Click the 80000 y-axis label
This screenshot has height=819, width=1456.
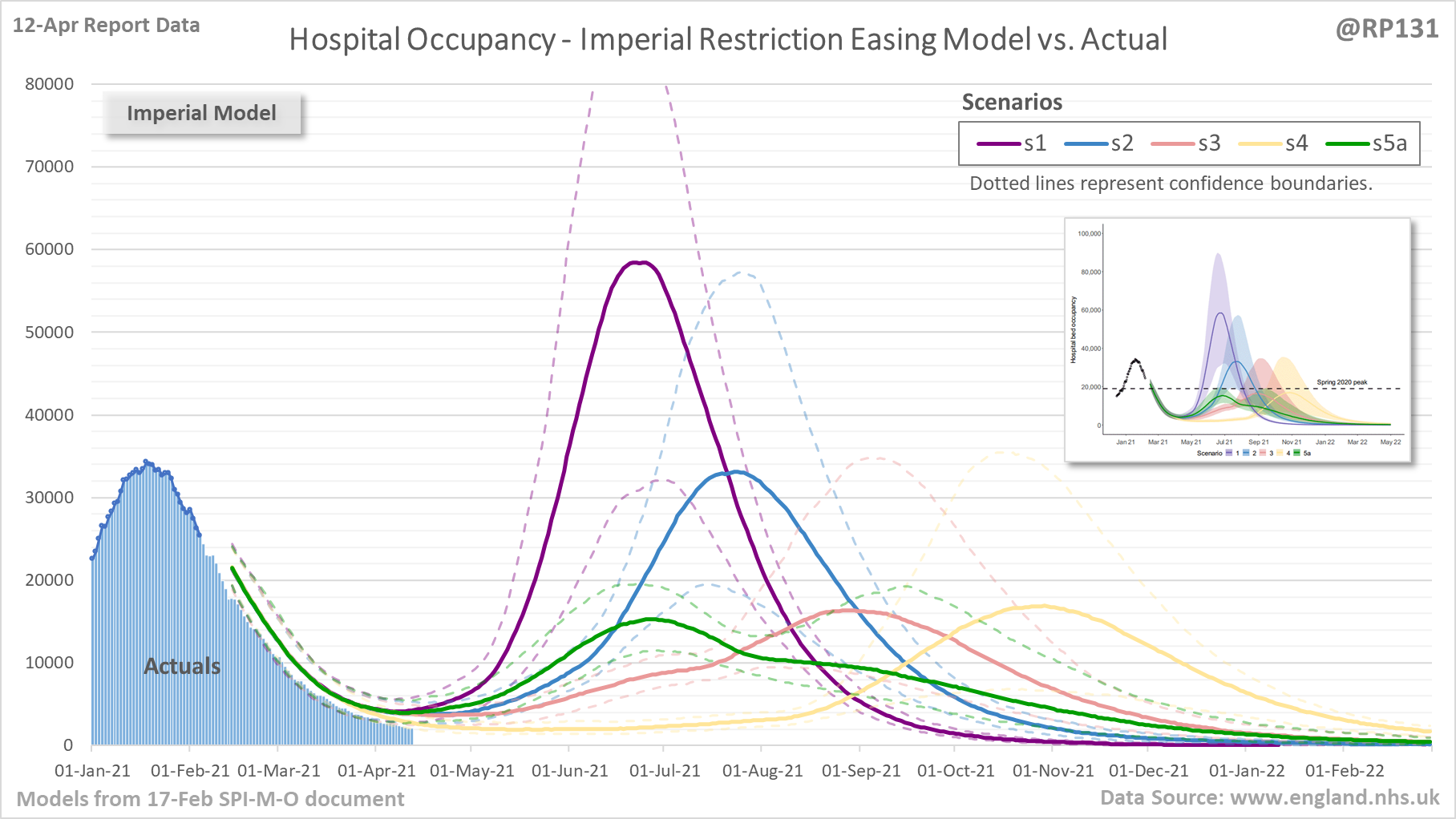tap(49, 84)
